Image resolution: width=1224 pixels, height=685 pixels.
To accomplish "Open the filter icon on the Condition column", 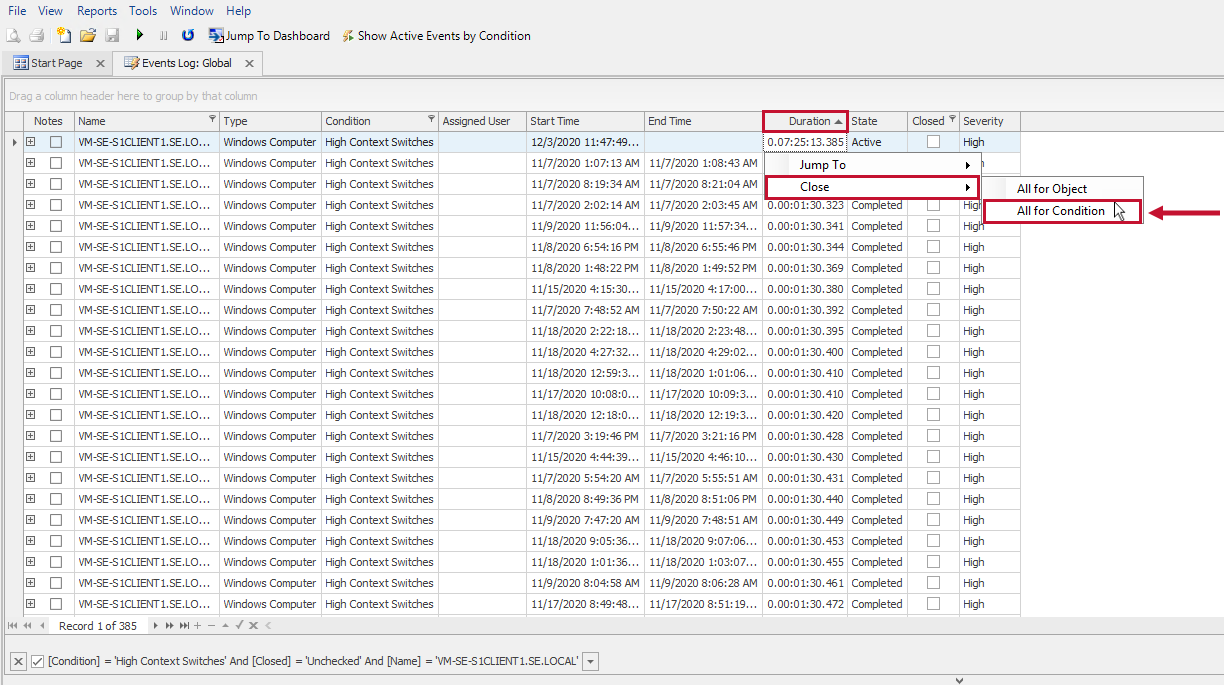I will point(431,120).
